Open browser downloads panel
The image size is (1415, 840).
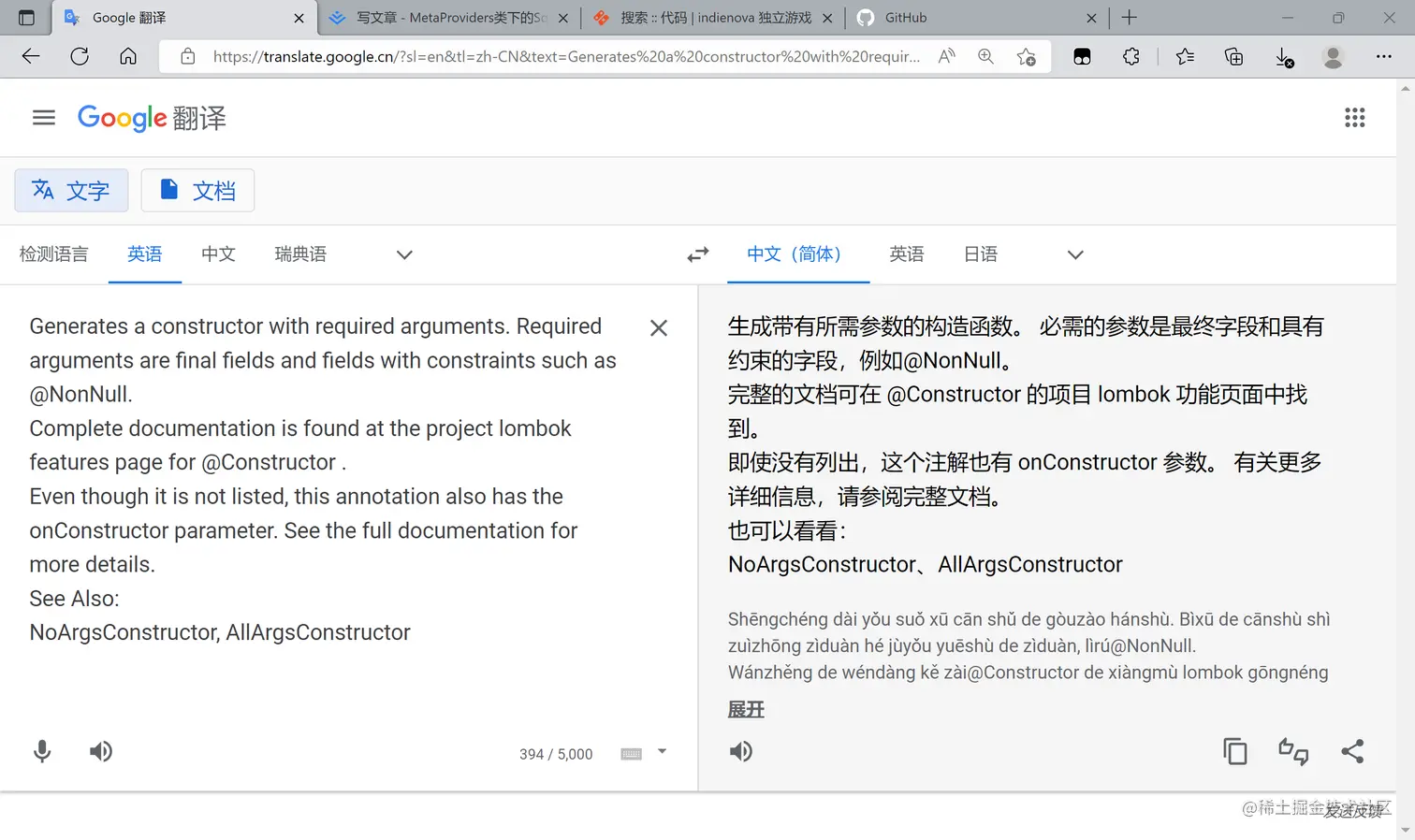(x=1284, y=57)
